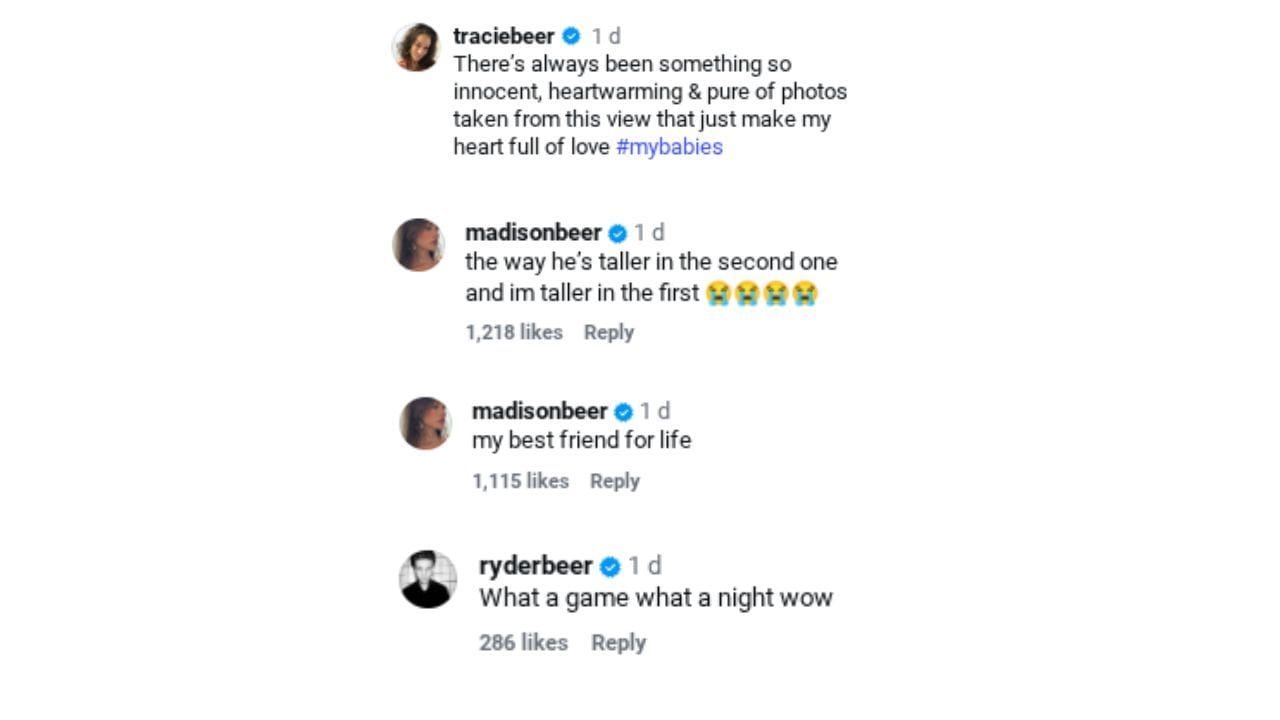Viewport: 1280px width, 720px height.
Task: View the 1,218 likes list
Action: point(514,332)
